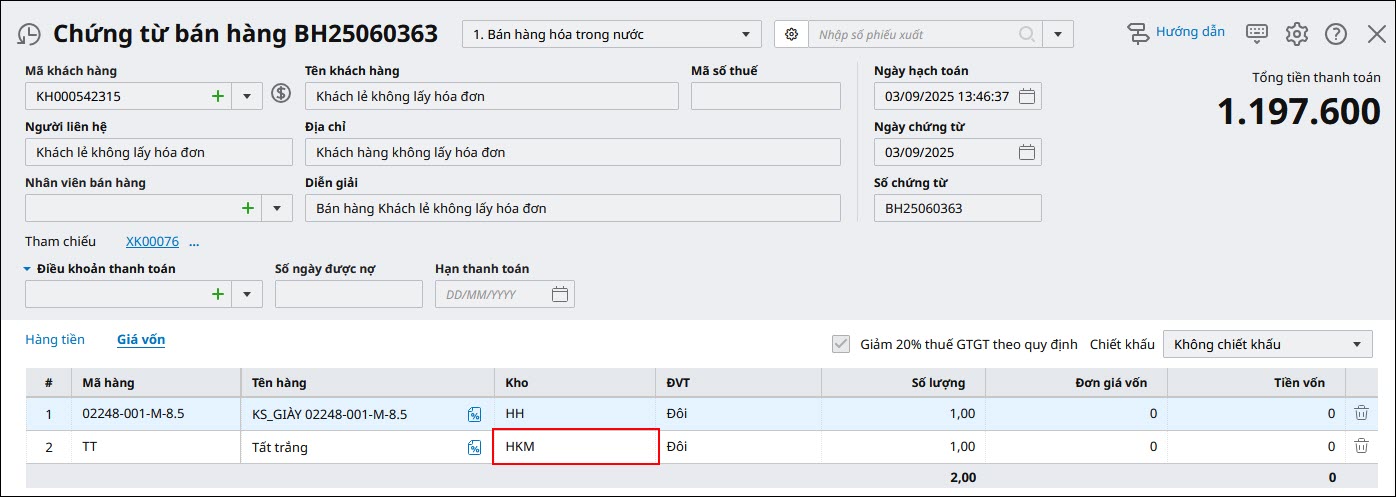Open the help question mark icon
This screenshot has width=1396, height=497.
point(1336,34)
